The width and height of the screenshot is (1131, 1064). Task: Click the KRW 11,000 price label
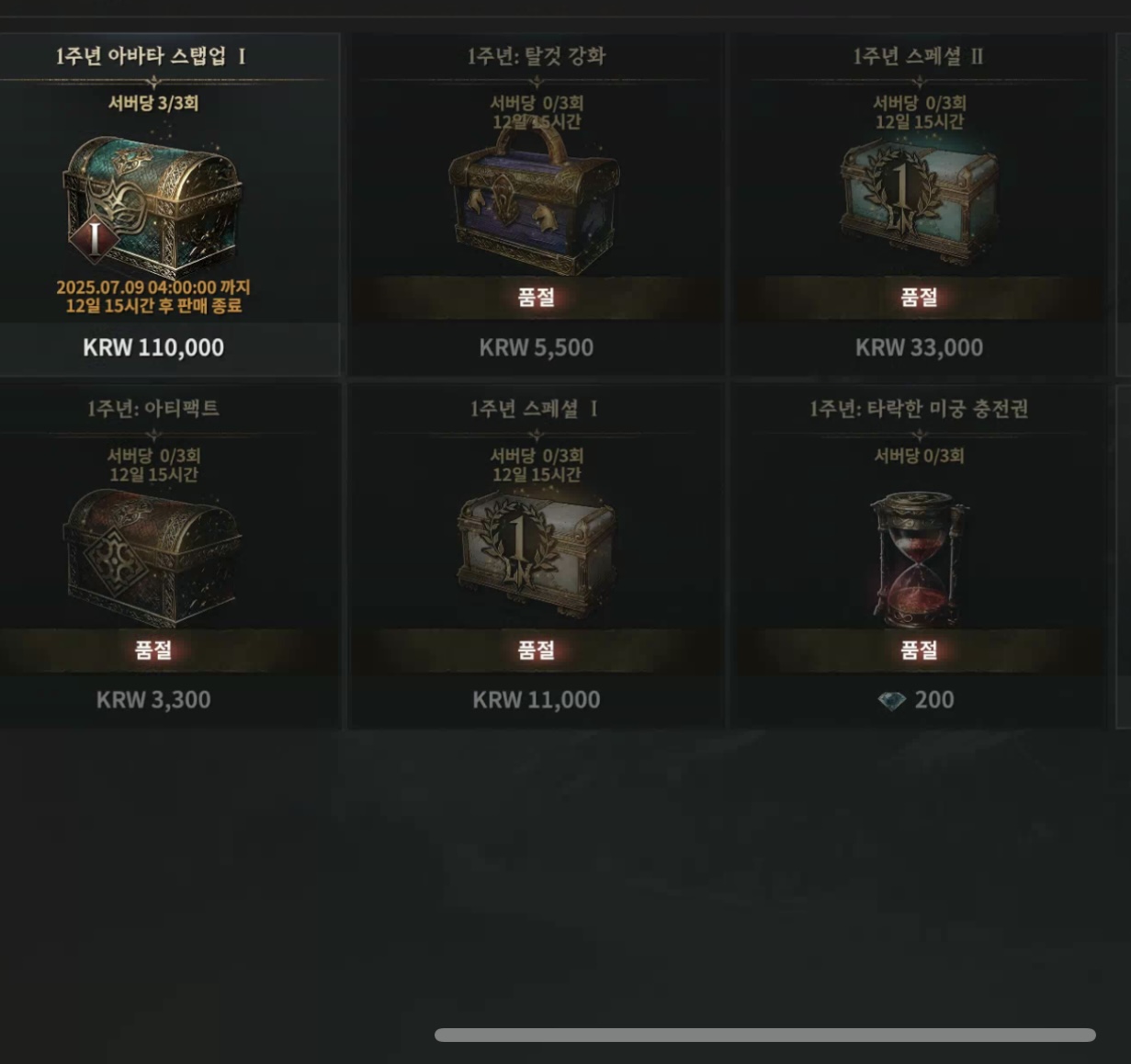536,700
